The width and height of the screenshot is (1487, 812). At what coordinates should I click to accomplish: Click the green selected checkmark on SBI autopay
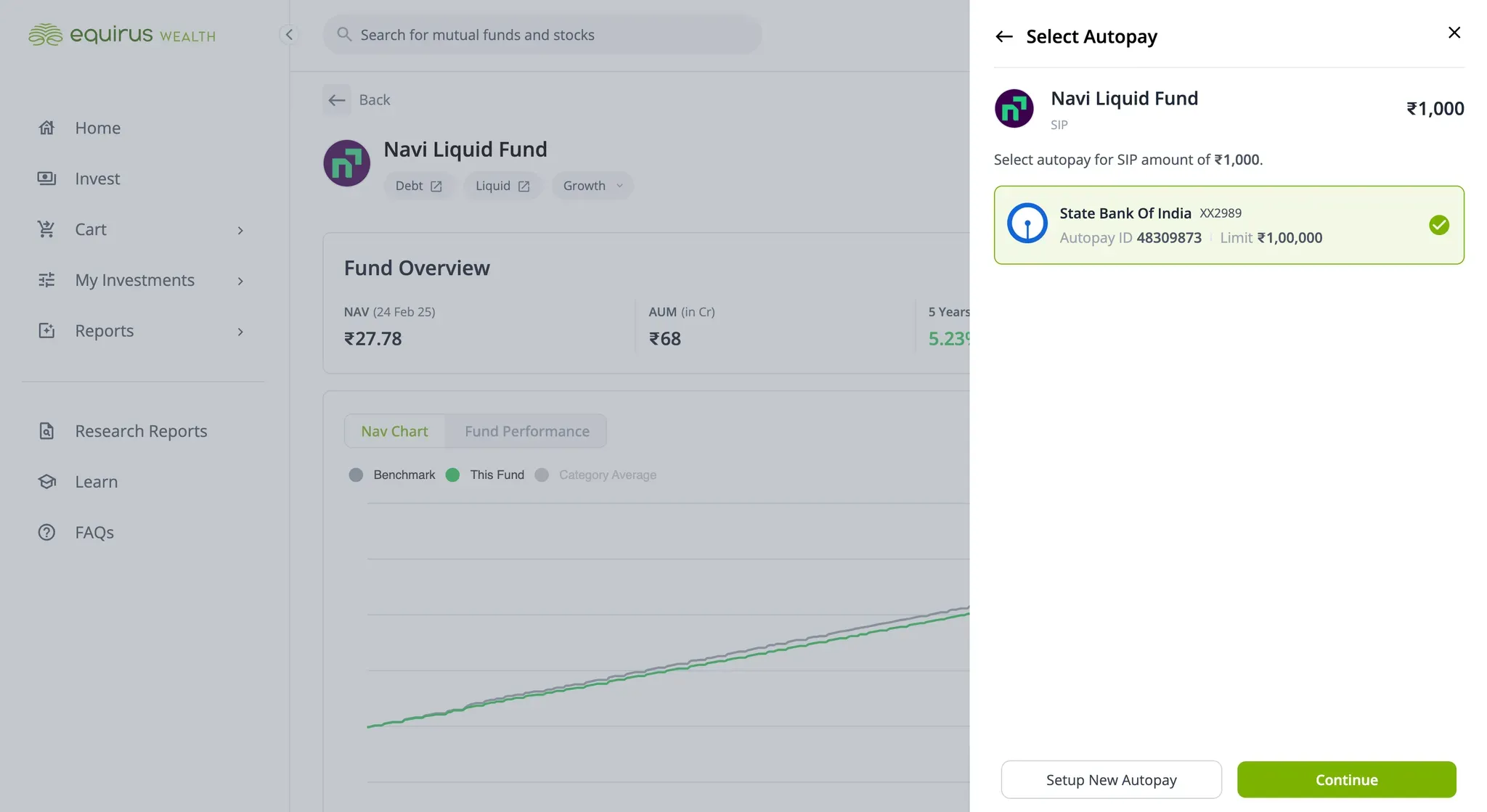tap(1438, 225)
